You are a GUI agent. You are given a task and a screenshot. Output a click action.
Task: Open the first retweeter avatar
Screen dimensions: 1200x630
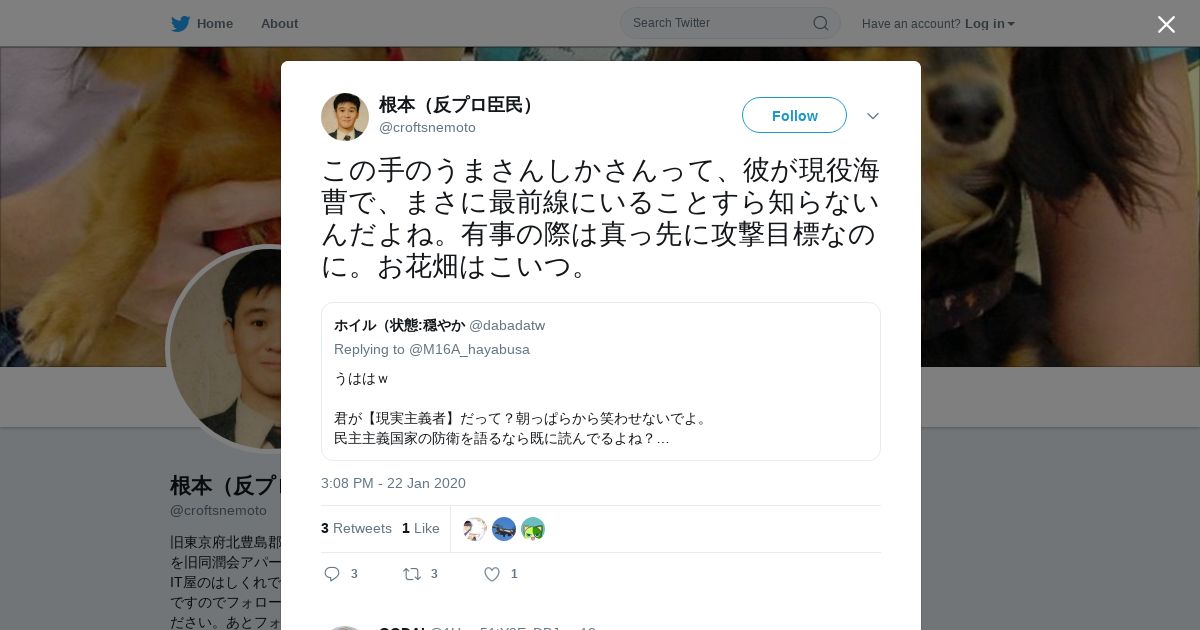(475, 529)
